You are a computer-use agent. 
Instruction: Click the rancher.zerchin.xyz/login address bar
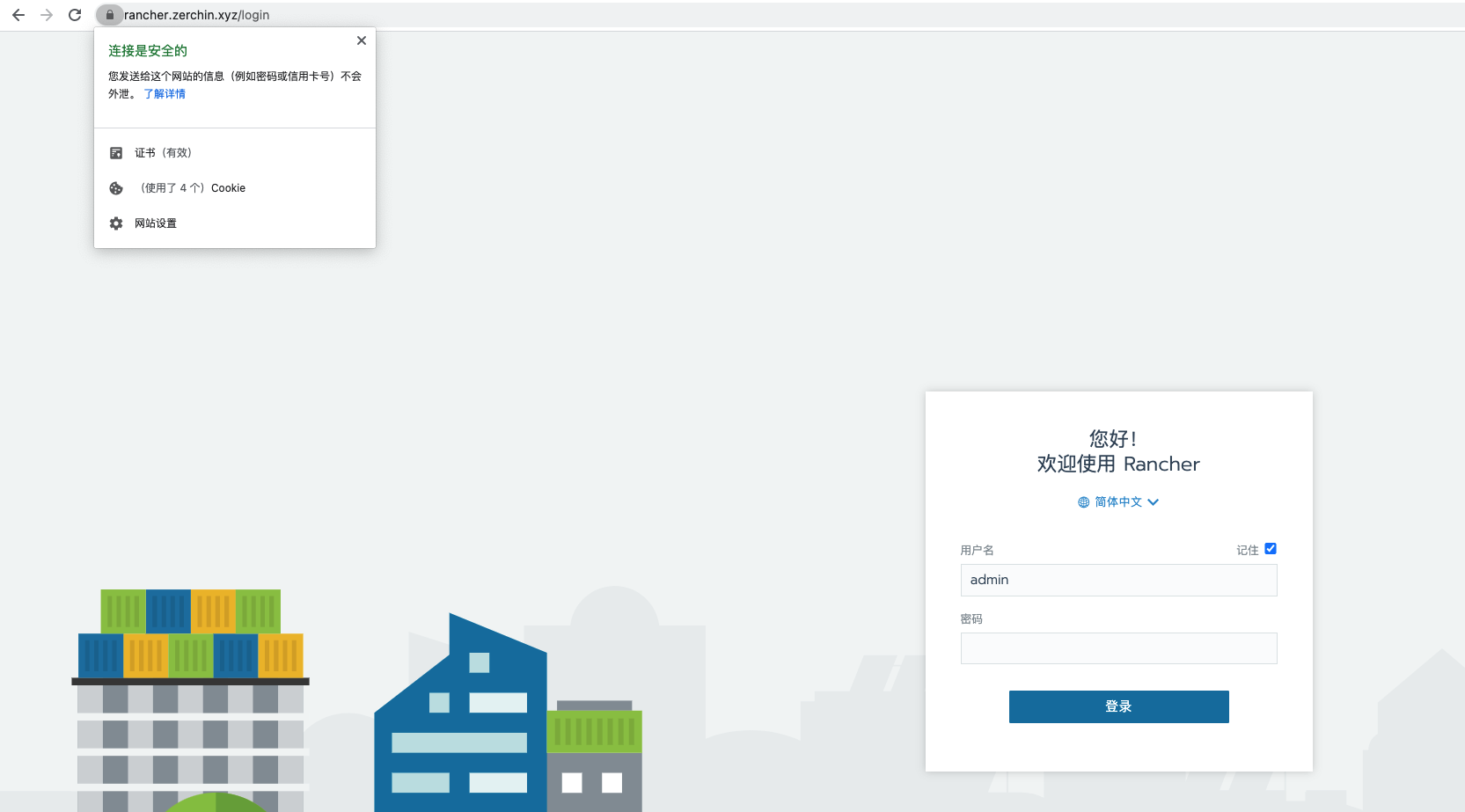click(x=197, y=15)
